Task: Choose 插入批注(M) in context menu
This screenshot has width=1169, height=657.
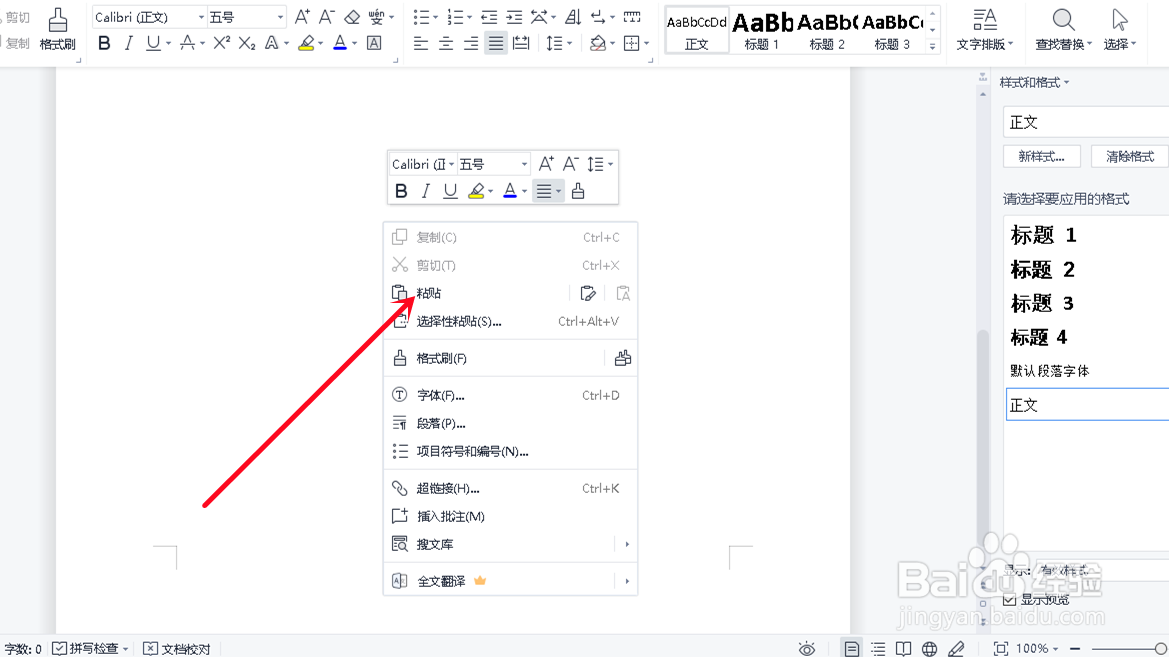Action: pyautogui.click(x=510, y=516)
